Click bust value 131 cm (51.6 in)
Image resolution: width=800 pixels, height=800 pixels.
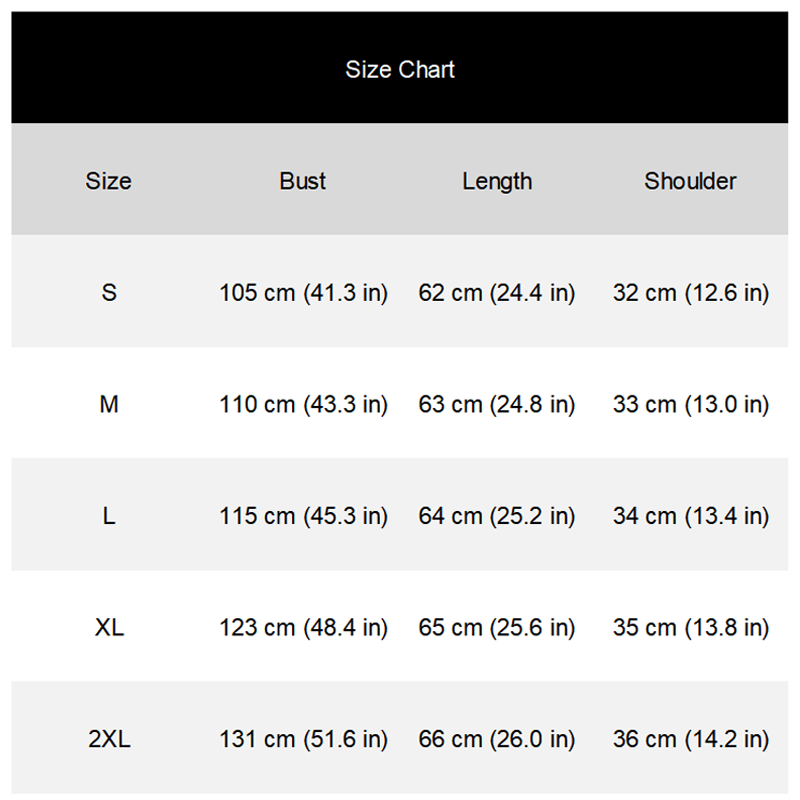click(x=303, y=740)
